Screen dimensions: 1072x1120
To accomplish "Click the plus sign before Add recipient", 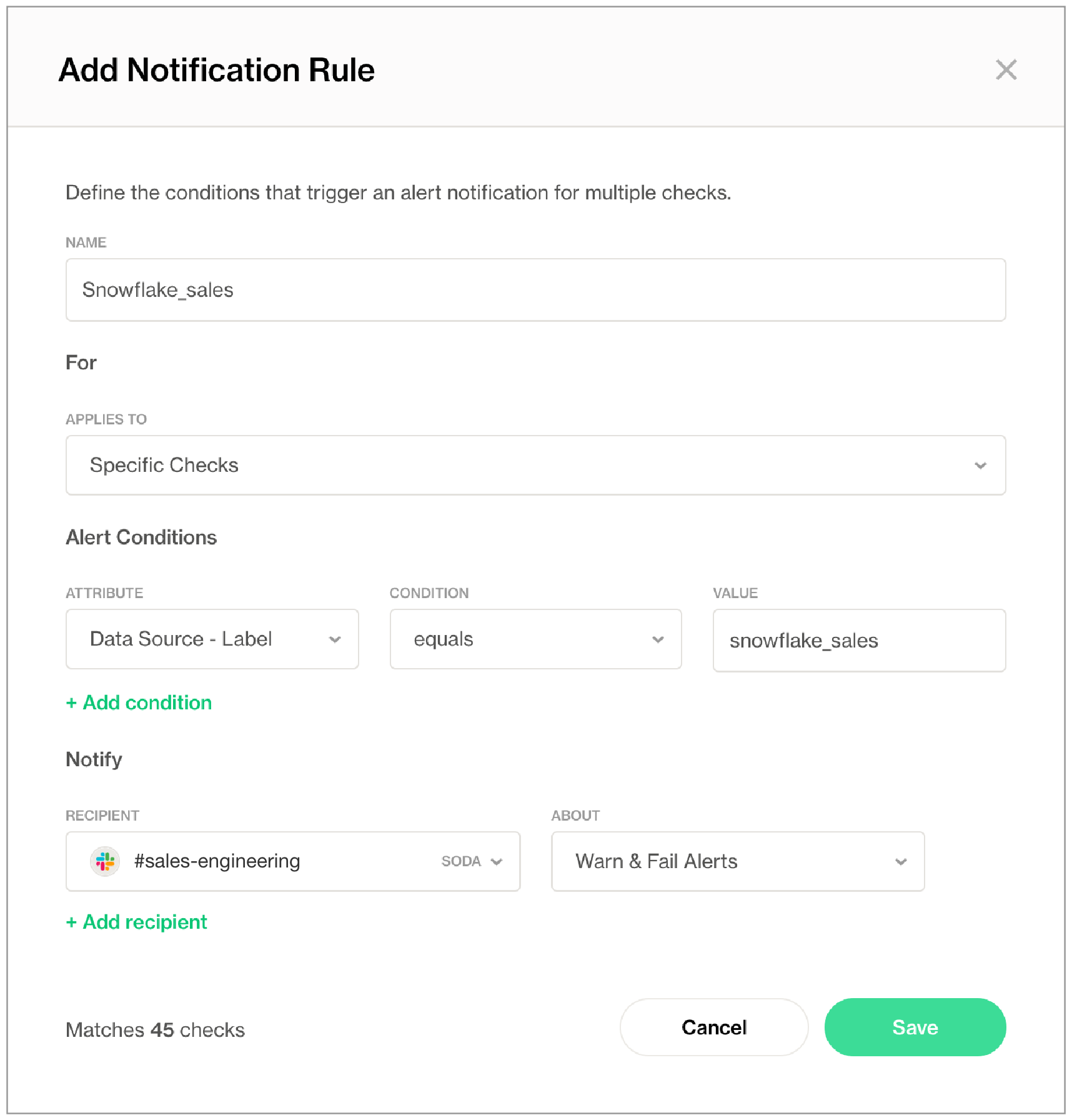I will point(72,922).
